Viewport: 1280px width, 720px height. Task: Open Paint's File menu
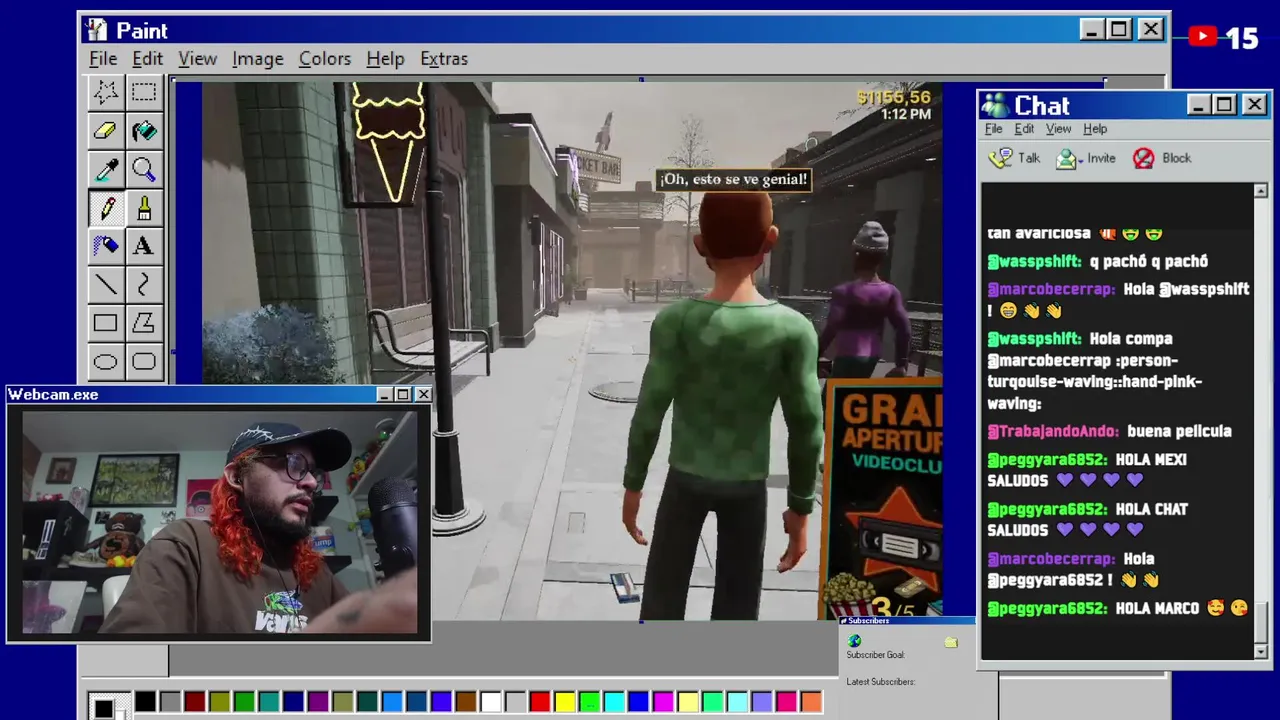pyautogui.click(x=103, y=59)
